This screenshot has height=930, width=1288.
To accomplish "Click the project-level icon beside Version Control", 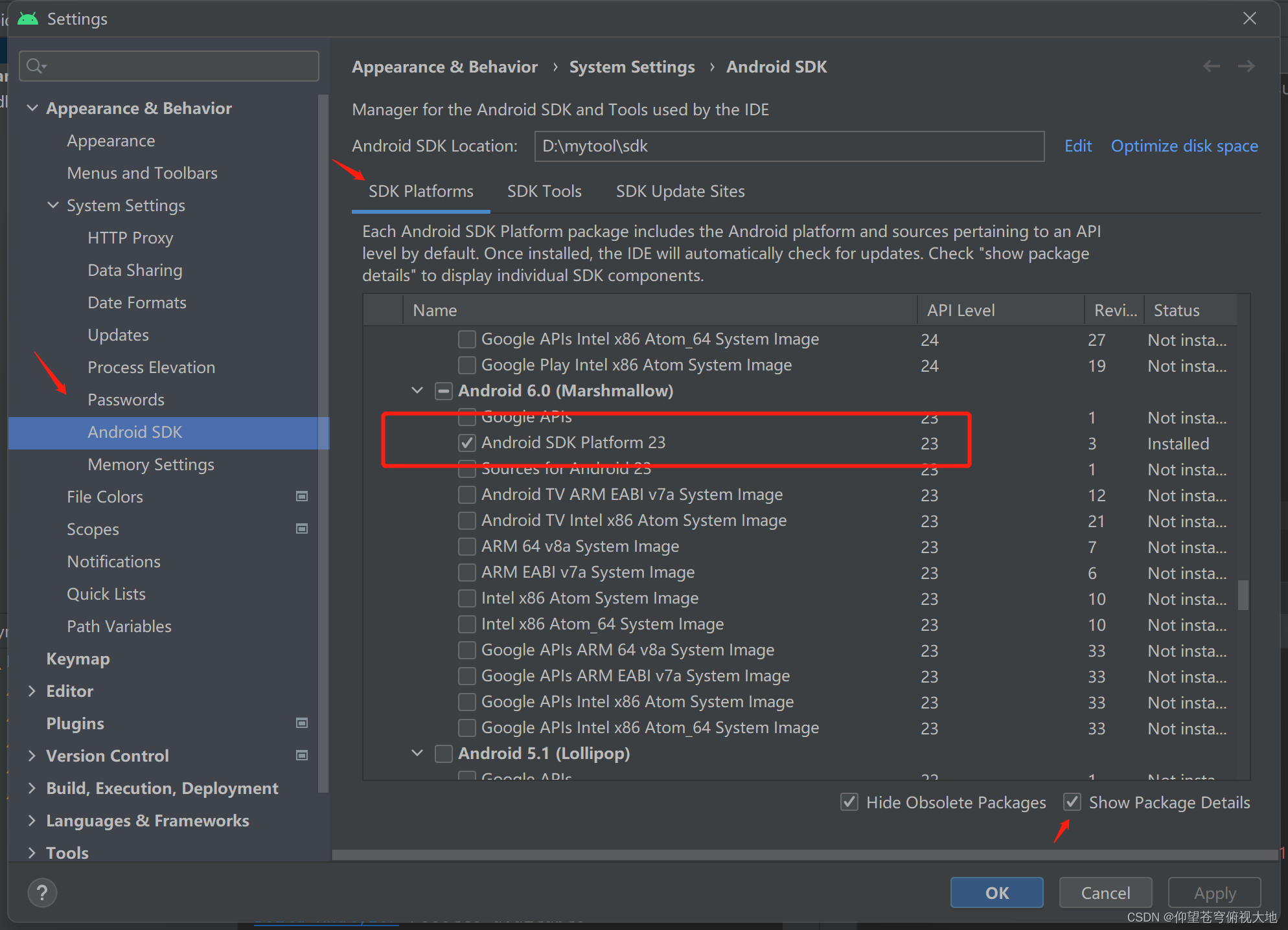I will [302, 755].
